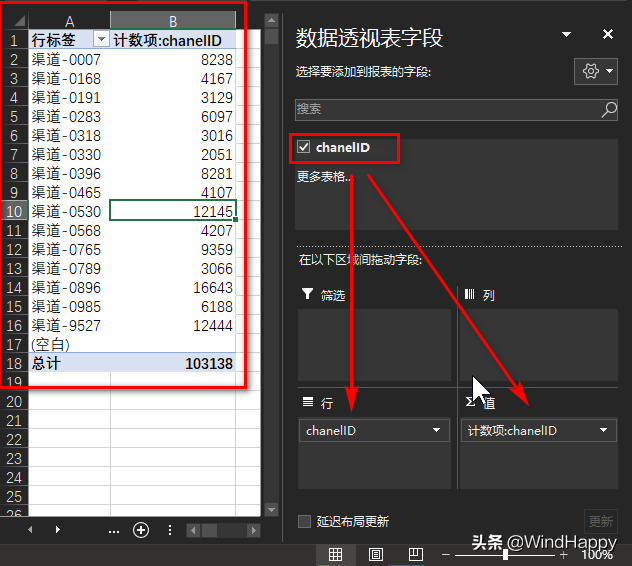Go to next sheet tab arrow
The height and width of the screenshot is (566, 632).
58,530
